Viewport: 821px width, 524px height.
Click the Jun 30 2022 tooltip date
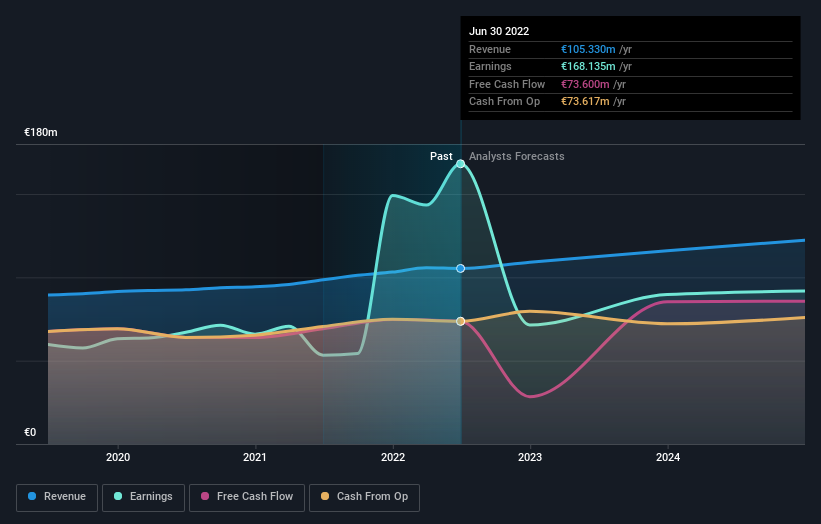pos(499,31)
